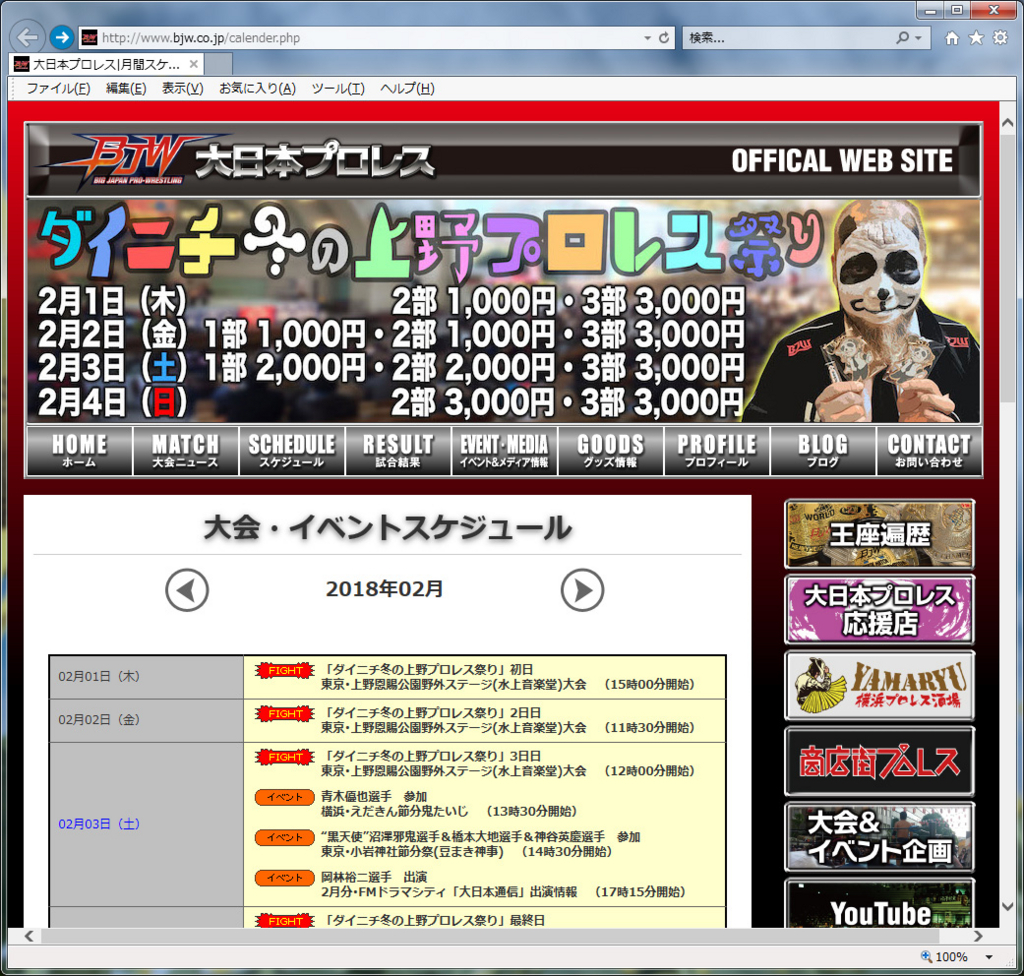Click horizontal scrollbar right arrow
The height and width of the screenshot is (976, 1024).
pyautogui.click(x=978, y=936)
